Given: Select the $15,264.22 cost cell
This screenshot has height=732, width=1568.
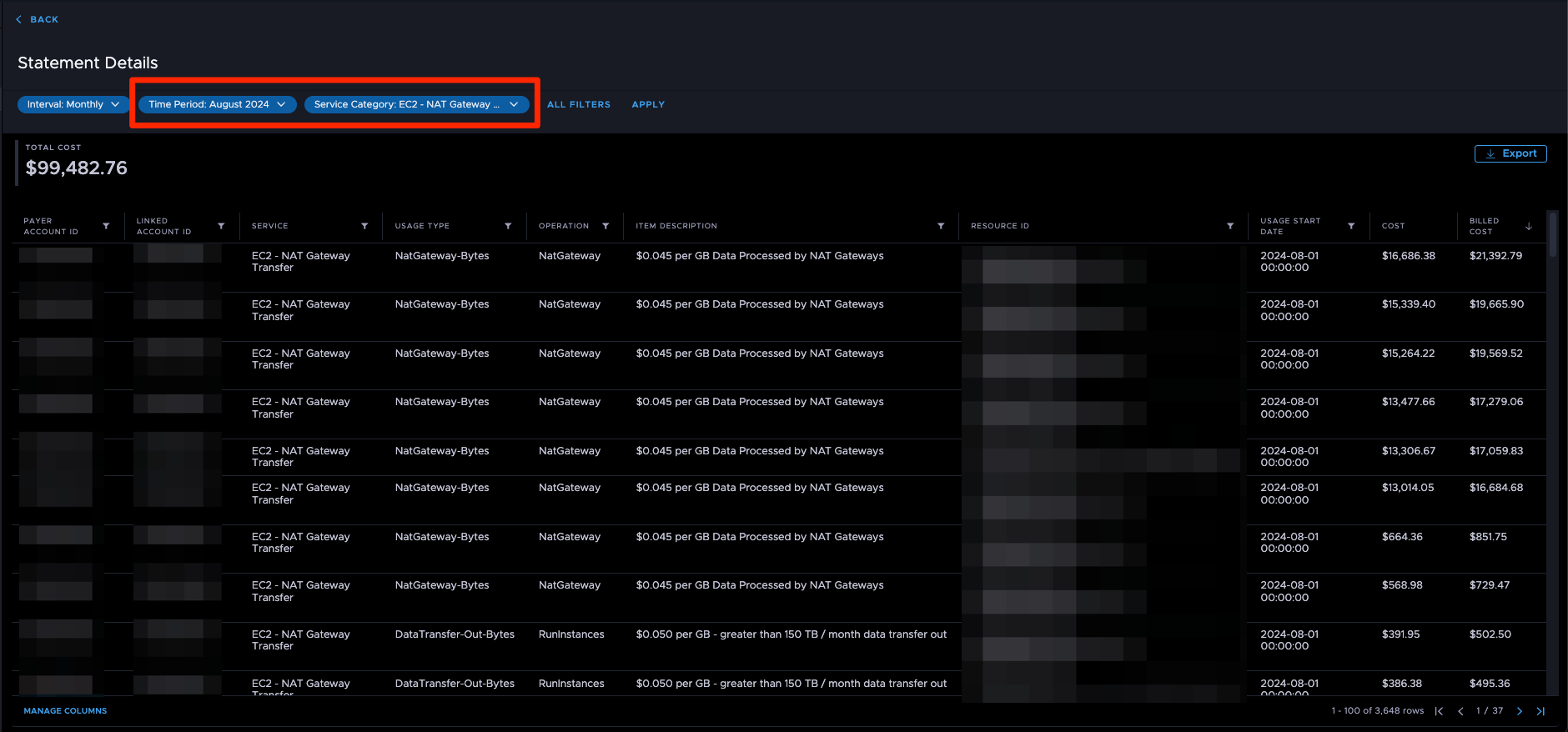Looking at the screenshot, I should click(1408, 353).
